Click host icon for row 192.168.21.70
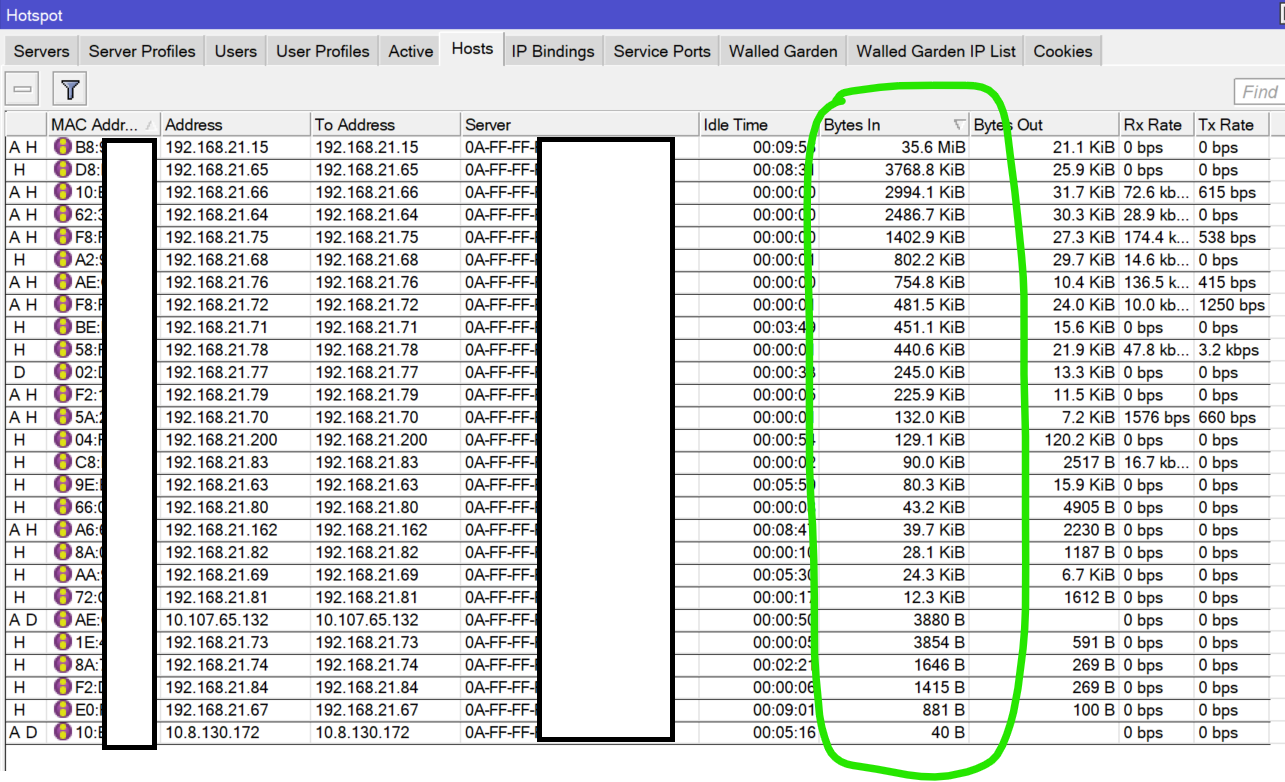1285x782 pixels. click(x=62, y=417)
